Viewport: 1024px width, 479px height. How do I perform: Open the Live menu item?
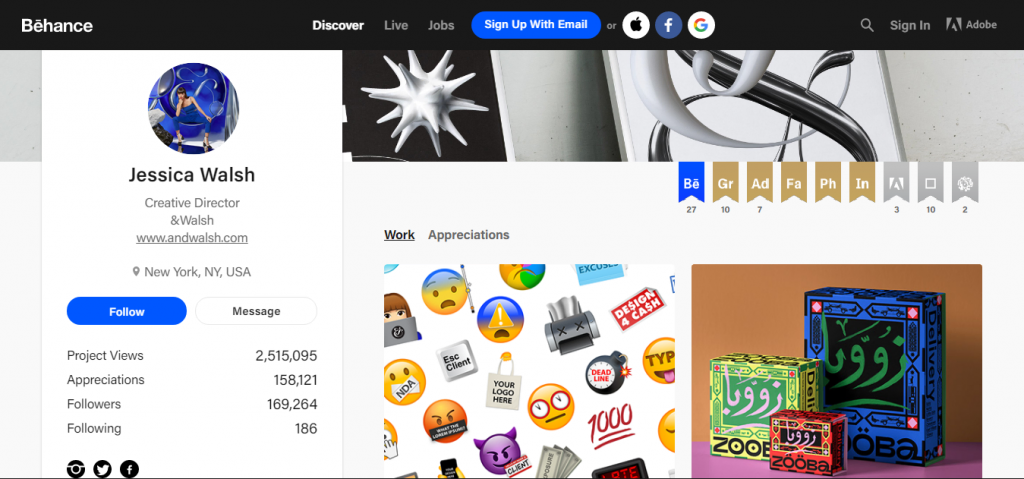pos(396,25)
